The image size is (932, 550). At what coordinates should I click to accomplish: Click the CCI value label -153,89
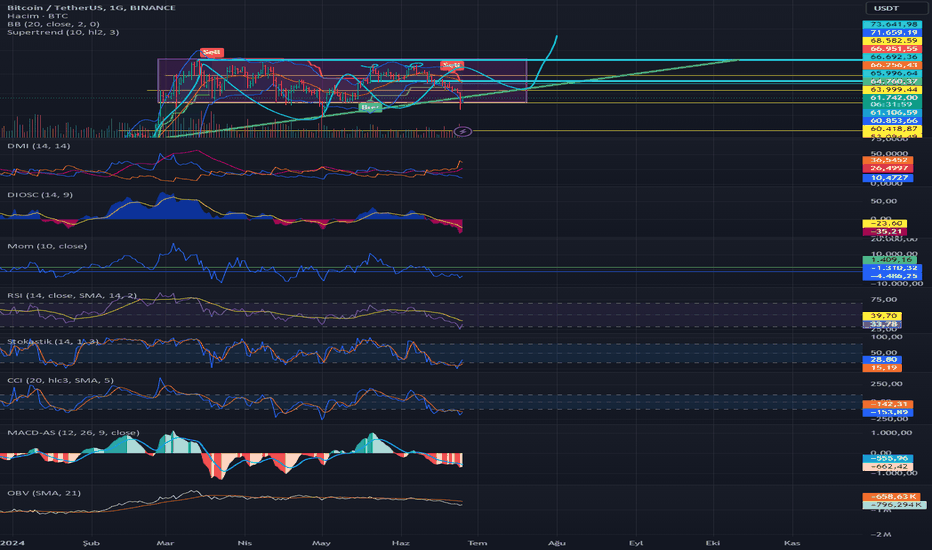coord(888,412)
